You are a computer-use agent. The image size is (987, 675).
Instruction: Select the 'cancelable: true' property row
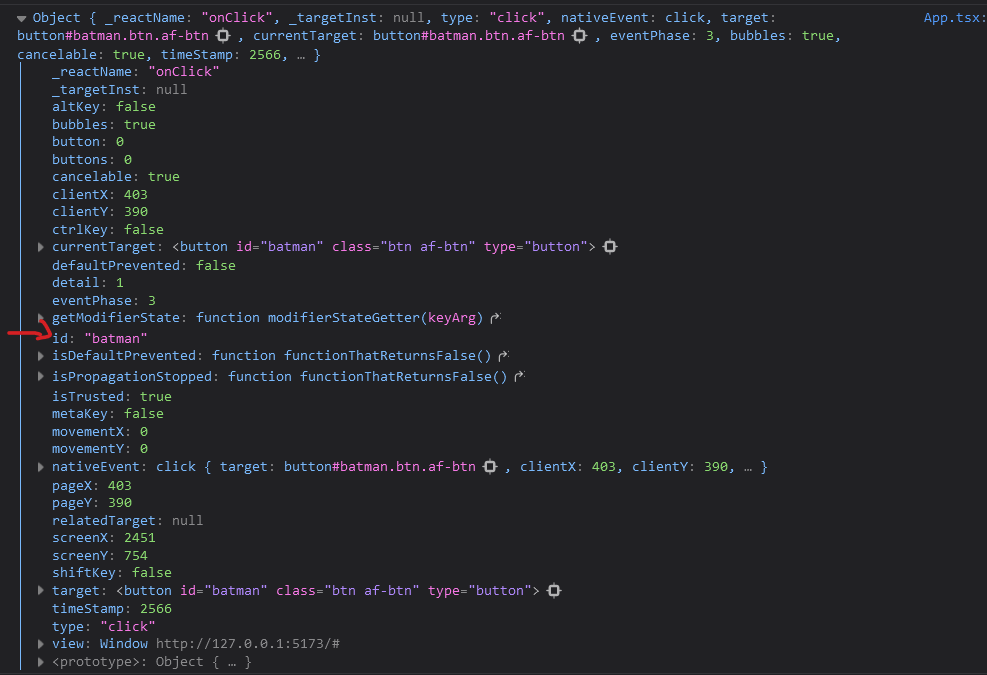(x=116, y=176)
